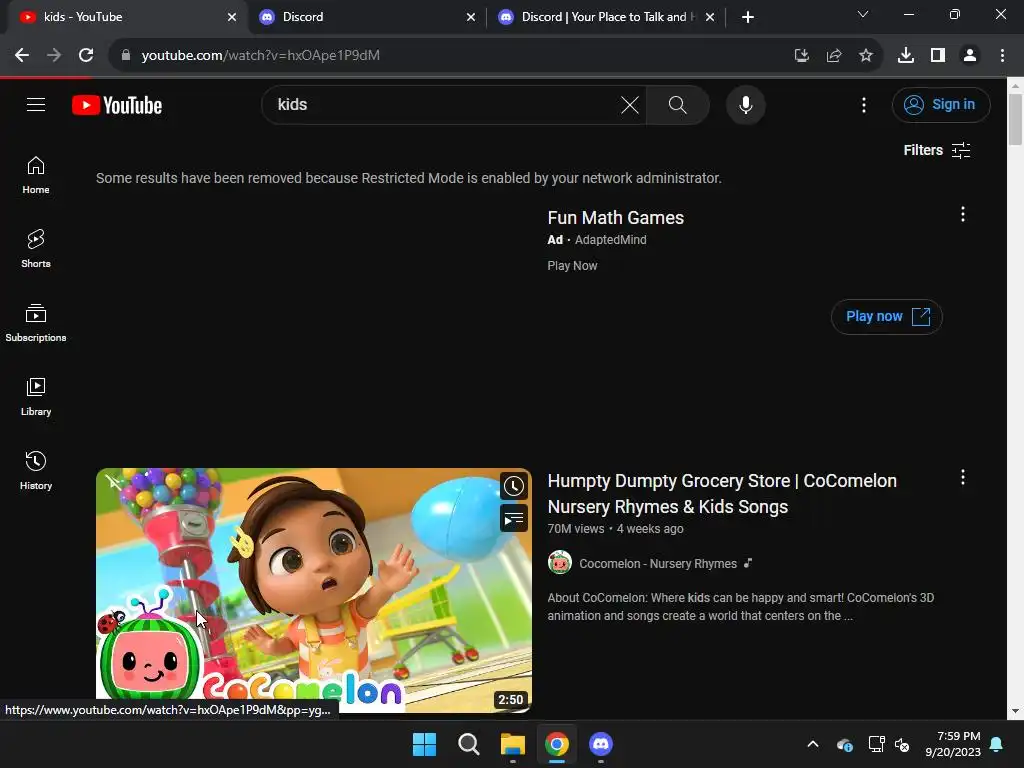The height and width of the screenshot is (768, 1024).
Task: Close the Discord tab
Action: pyautogui.click(x=471, y=17)
